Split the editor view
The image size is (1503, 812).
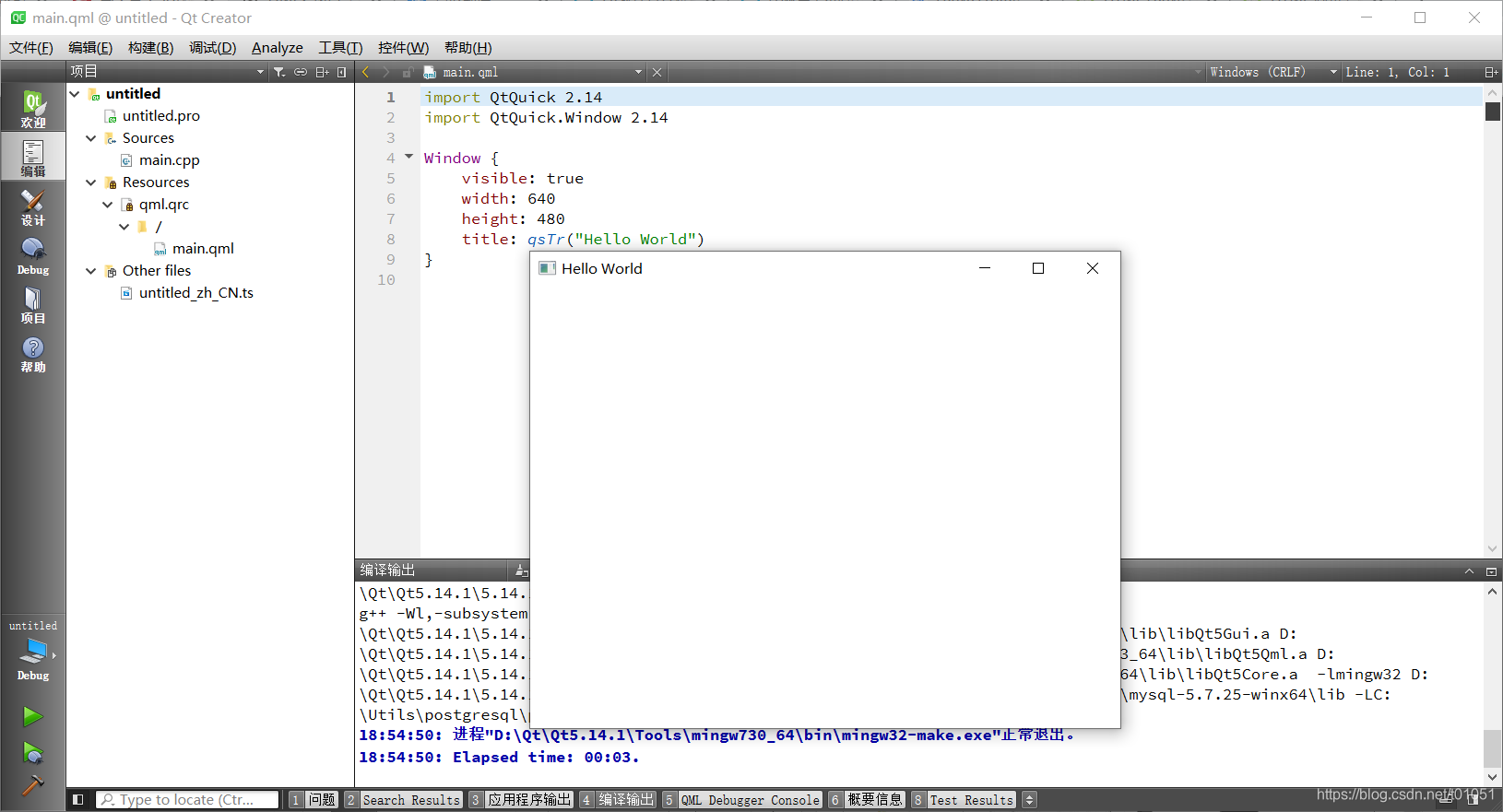coord(1490,72)
